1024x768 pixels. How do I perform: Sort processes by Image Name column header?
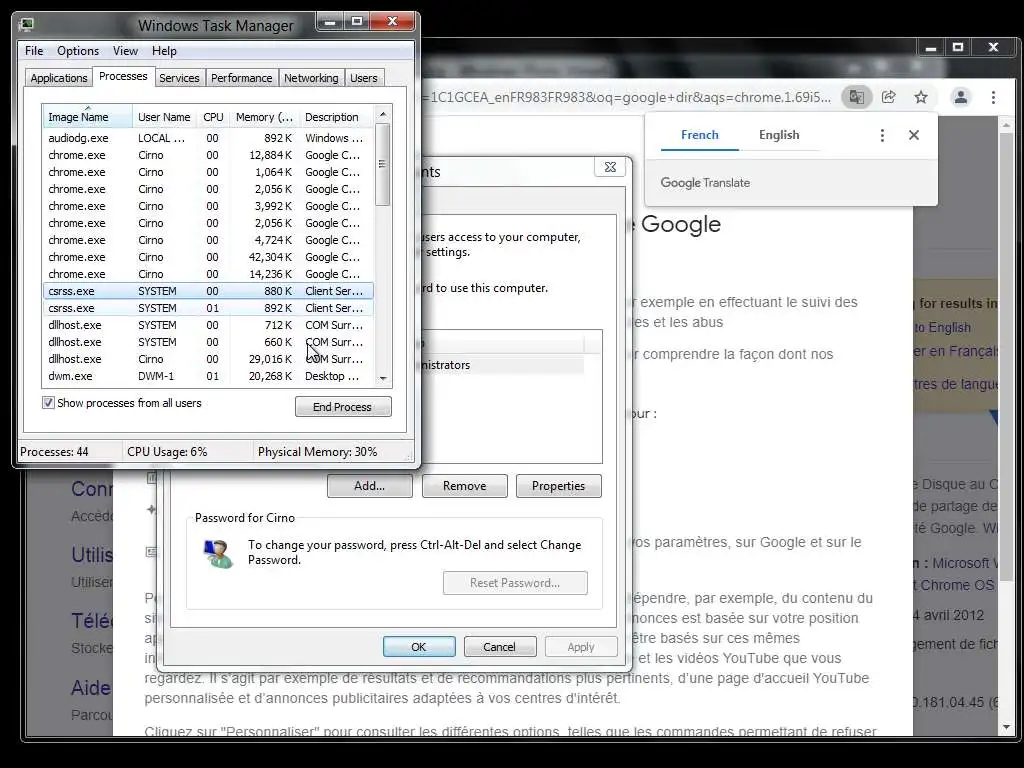tap(87, 117)
